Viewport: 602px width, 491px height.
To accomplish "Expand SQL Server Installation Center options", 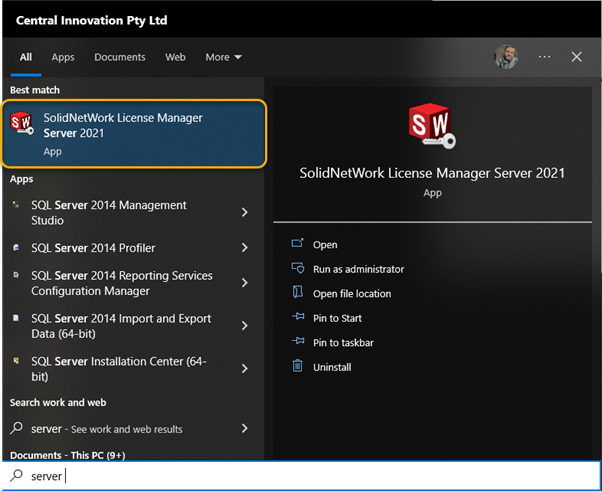I will point(245,369).
